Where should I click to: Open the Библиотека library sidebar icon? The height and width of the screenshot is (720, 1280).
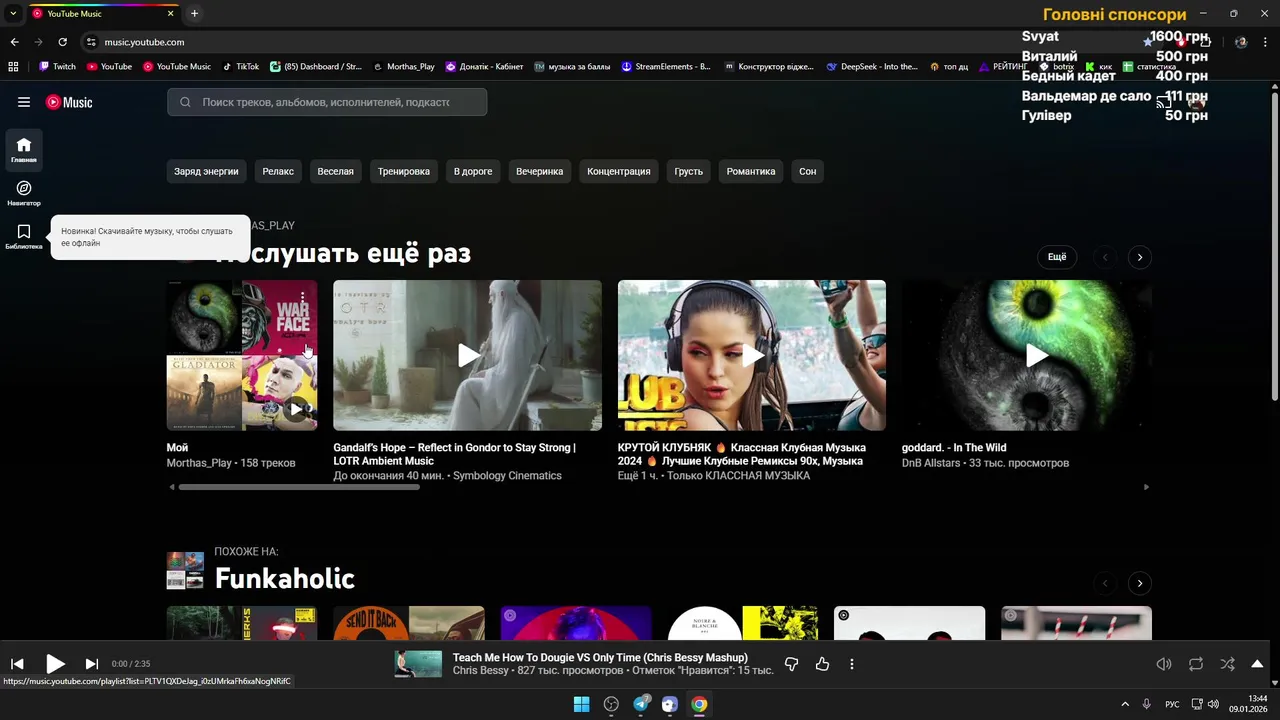[x=24, y=236]
